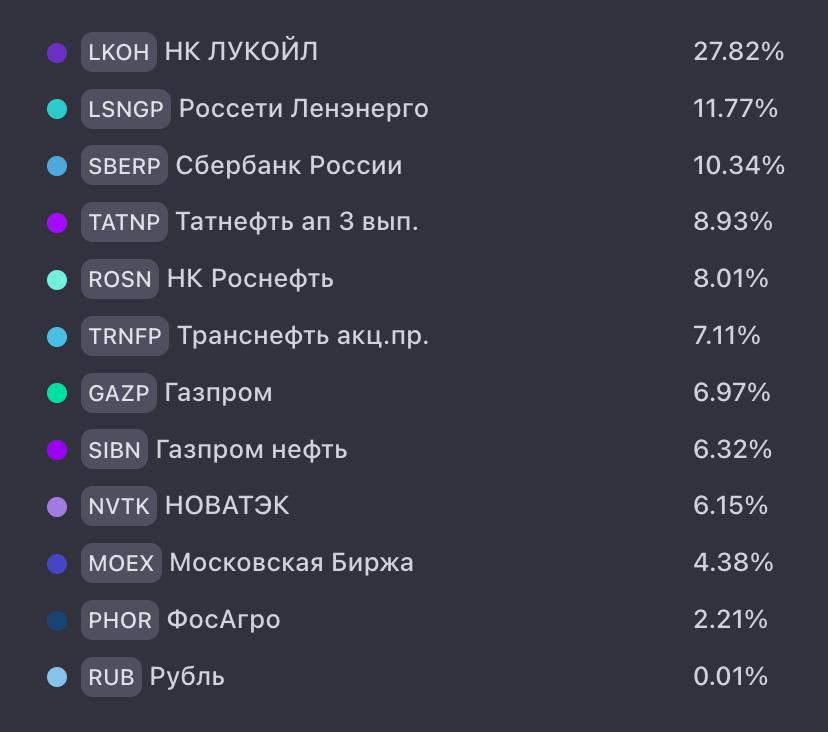Select the teal dot next to LSNGP
This screenshot has width=828, height=732.
[57, 109]
